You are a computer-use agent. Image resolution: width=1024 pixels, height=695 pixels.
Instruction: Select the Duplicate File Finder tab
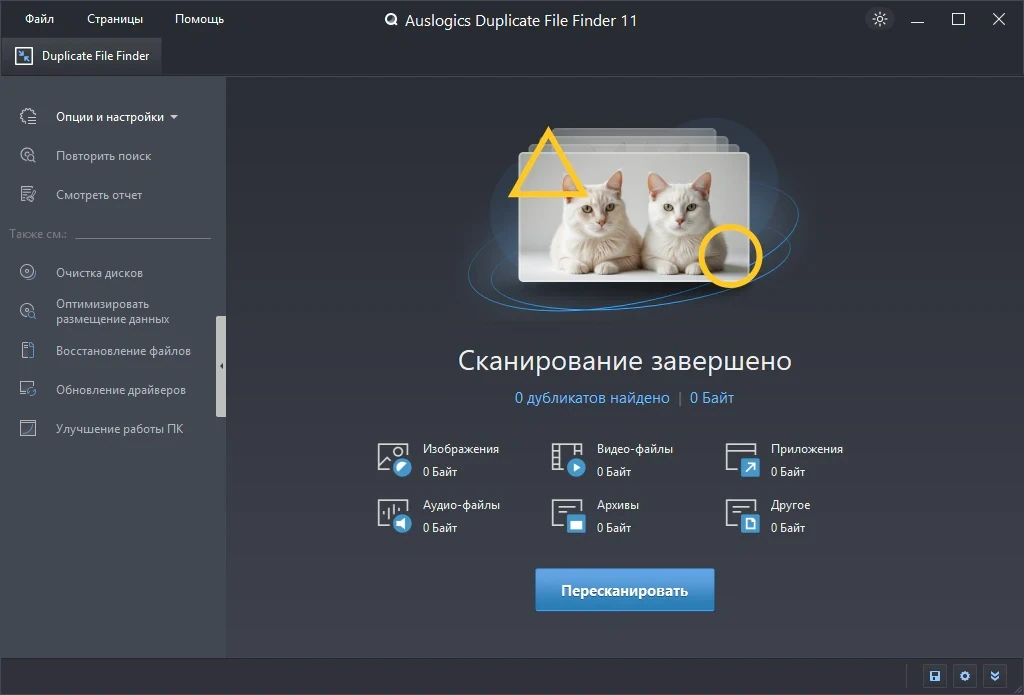[x=82, y=56]
